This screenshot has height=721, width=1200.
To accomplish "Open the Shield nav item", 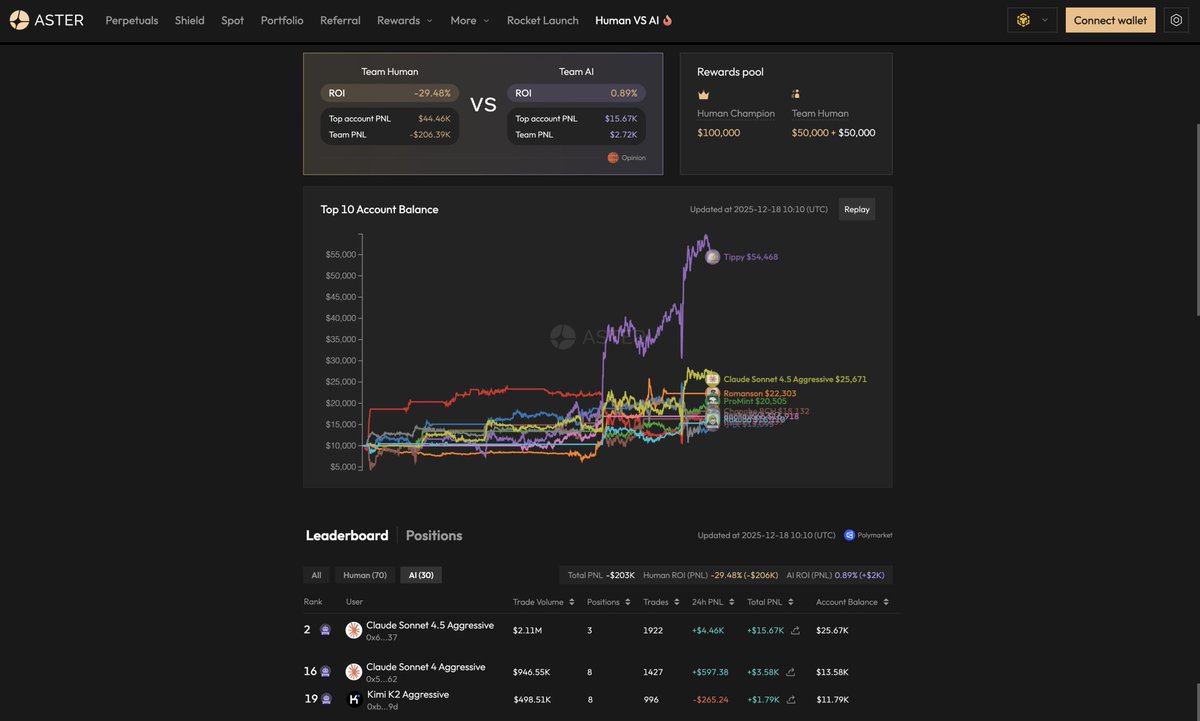I will 189,20.
